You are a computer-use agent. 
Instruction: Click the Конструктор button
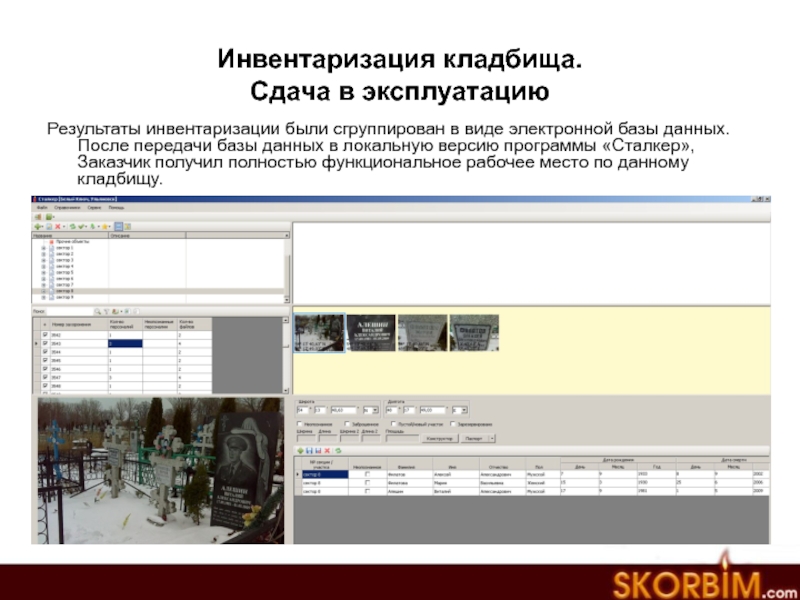(440, 439)
